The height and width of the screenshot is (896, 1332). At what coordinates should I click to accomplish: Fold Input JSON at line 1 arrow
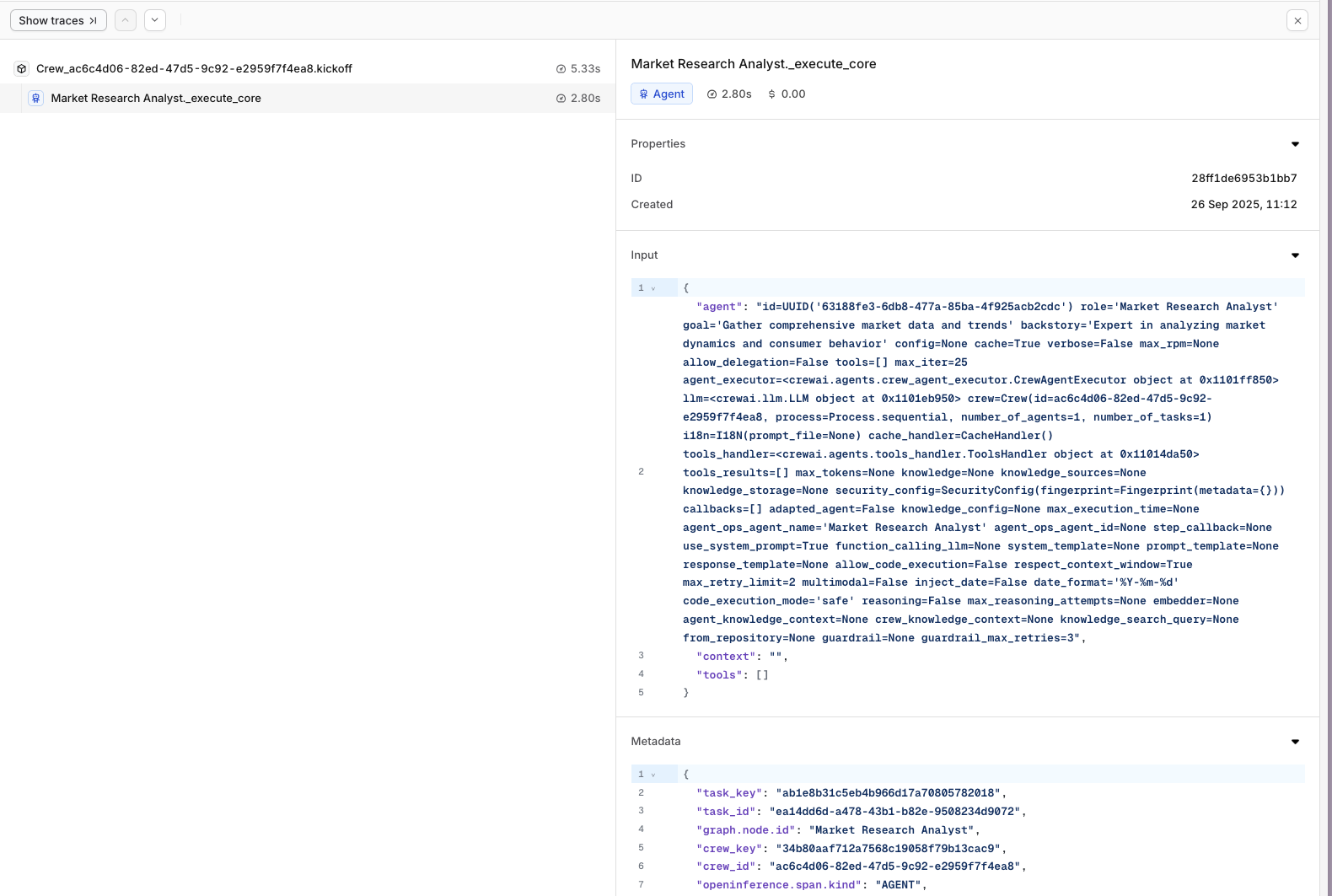[x=653, y=288]
